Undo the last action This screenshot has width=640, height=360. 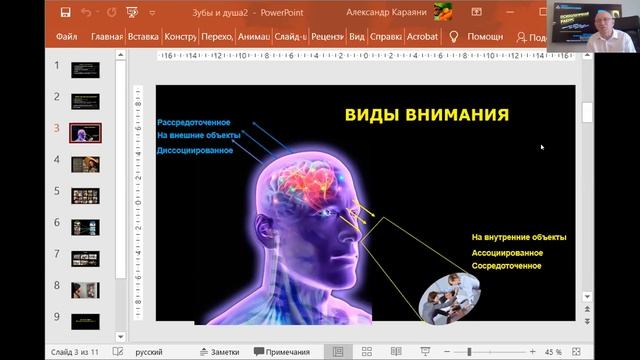(86, 12)
